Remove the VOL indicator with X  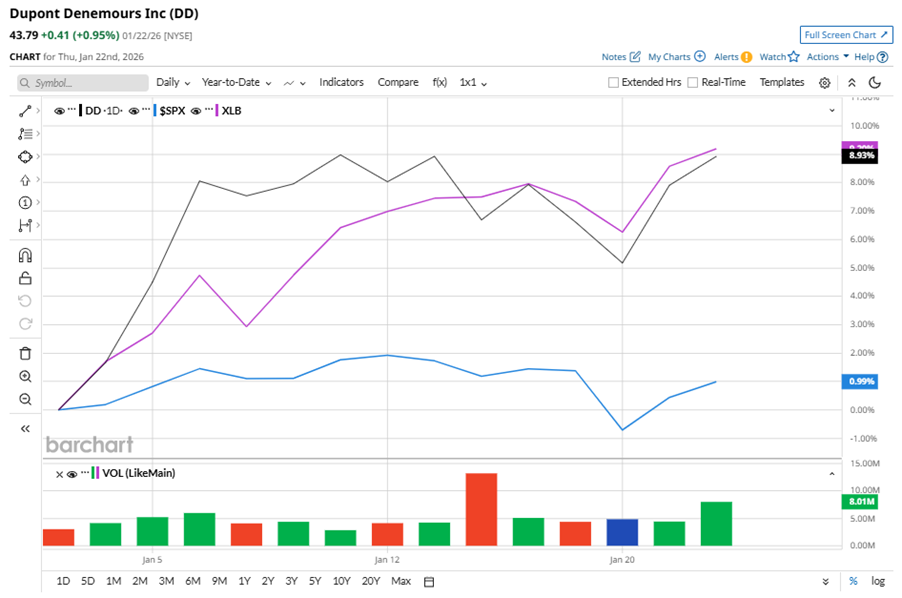pyautogui.click(x=59, y=474)
